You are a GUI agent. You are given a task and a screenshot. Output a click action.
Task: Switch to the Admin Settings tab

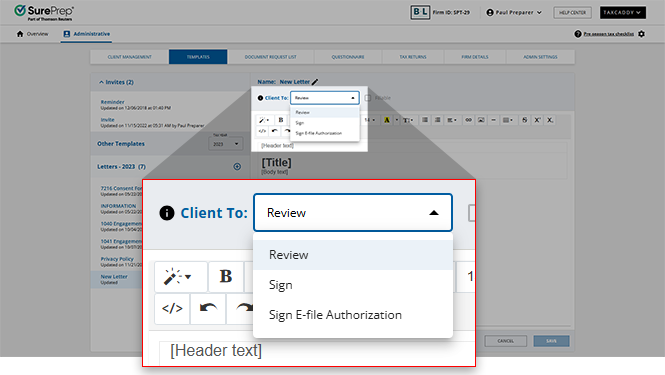click(x=540, y=57)
